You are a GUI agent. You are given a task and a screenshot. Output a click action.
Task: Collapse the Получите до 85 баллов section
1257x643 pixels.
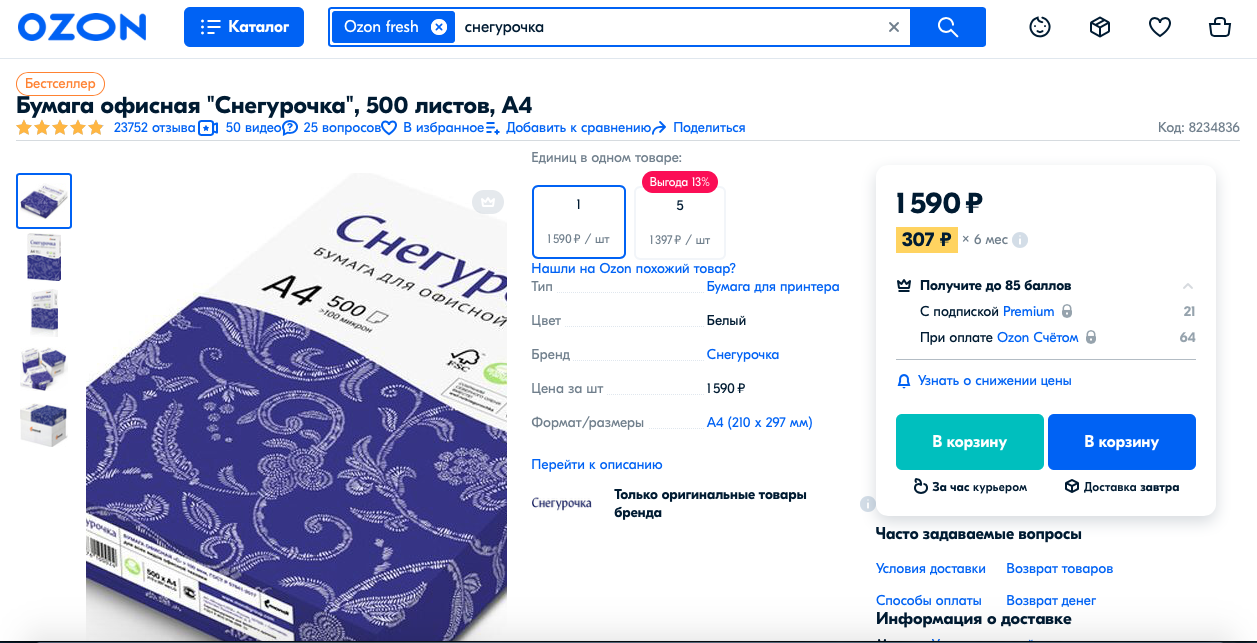[1188, 286]
